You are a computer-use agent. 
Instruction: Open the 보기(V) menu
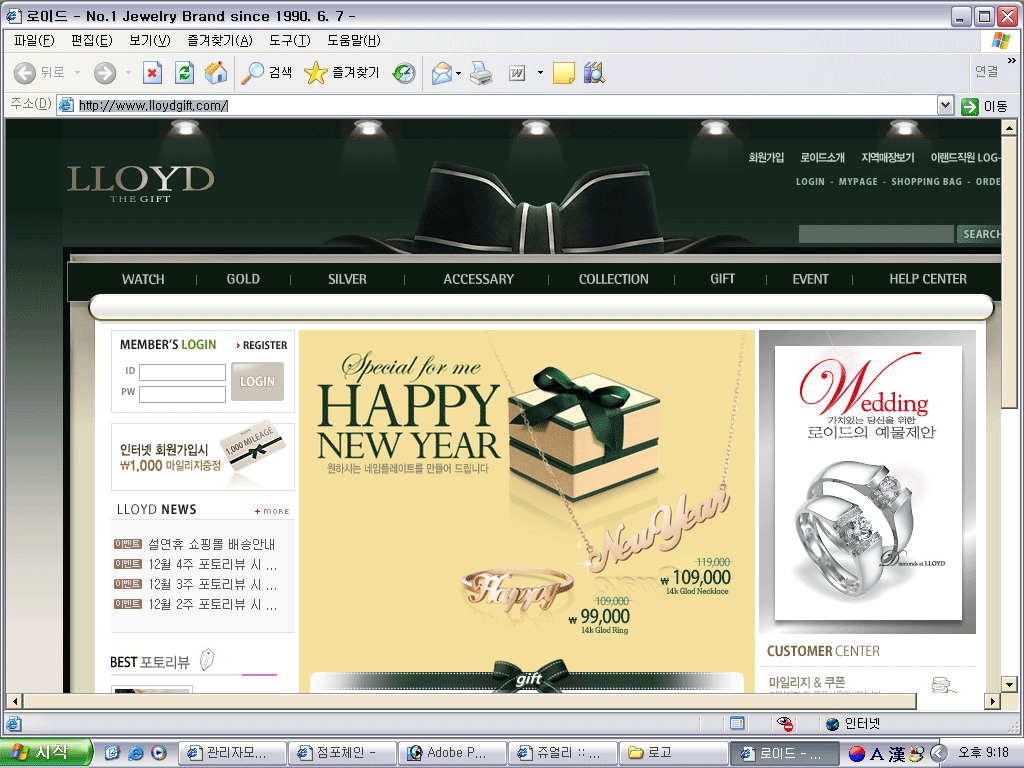(x=150, y=40)
